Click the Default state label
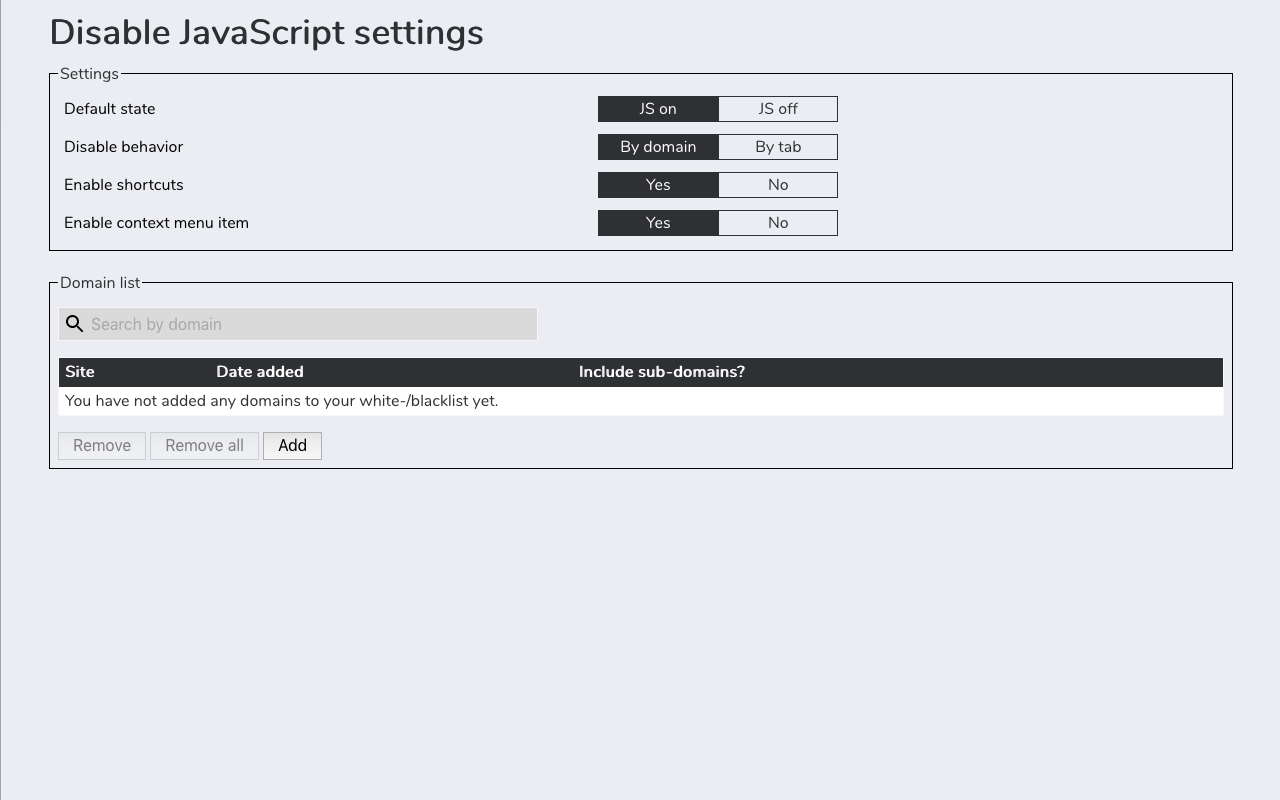The width and height of the screenshot is (1280, 800). pyautogui.click(x=110, y=109)
